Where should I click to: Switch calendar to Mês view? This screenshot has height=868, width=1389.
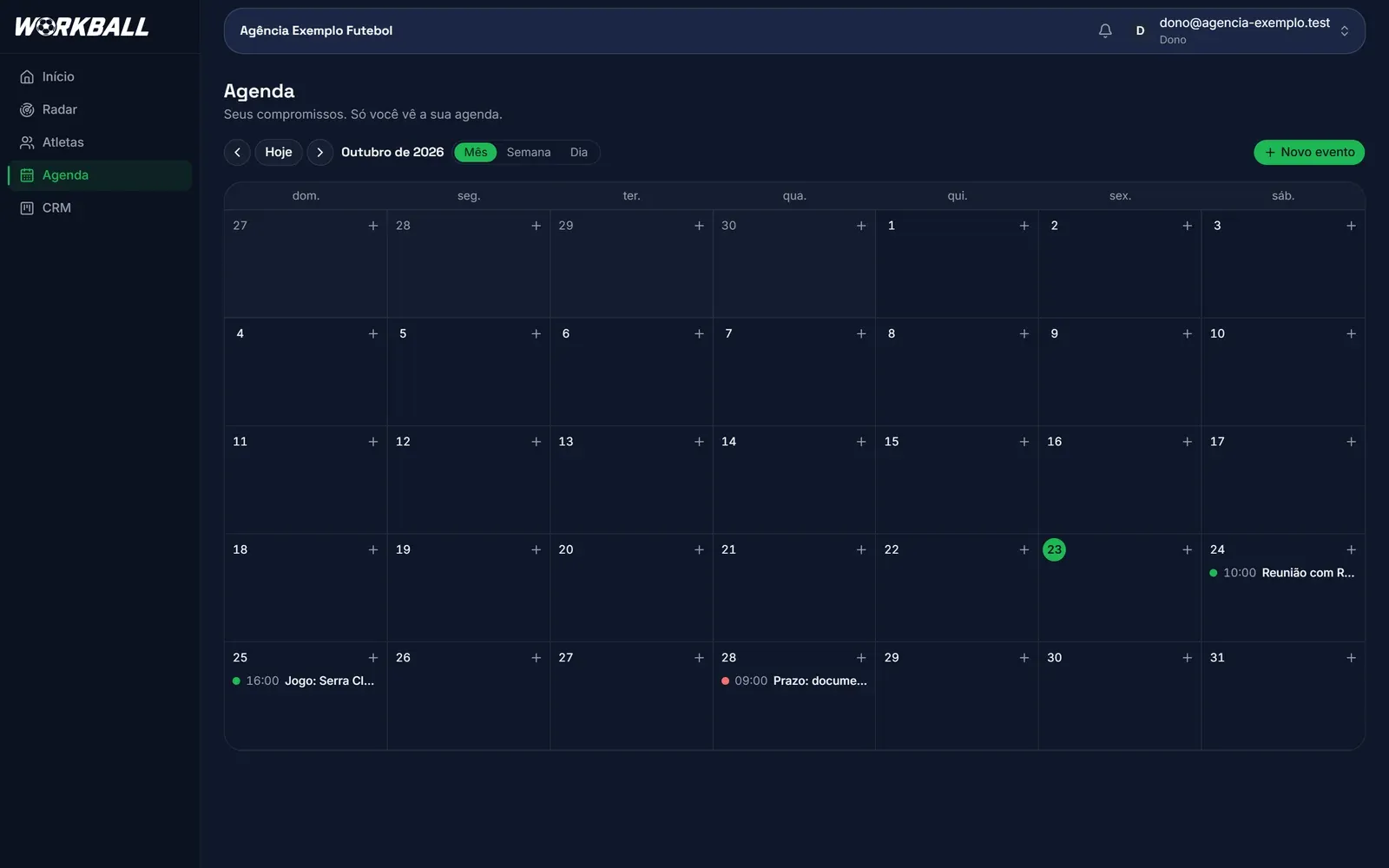pyautogui.click(x=476, y=152)
